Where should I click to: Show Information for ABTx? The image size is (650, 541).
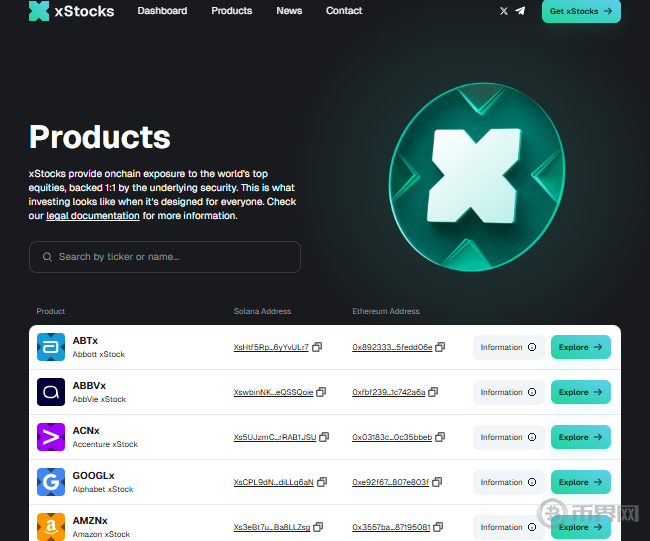tap(508, 347)
